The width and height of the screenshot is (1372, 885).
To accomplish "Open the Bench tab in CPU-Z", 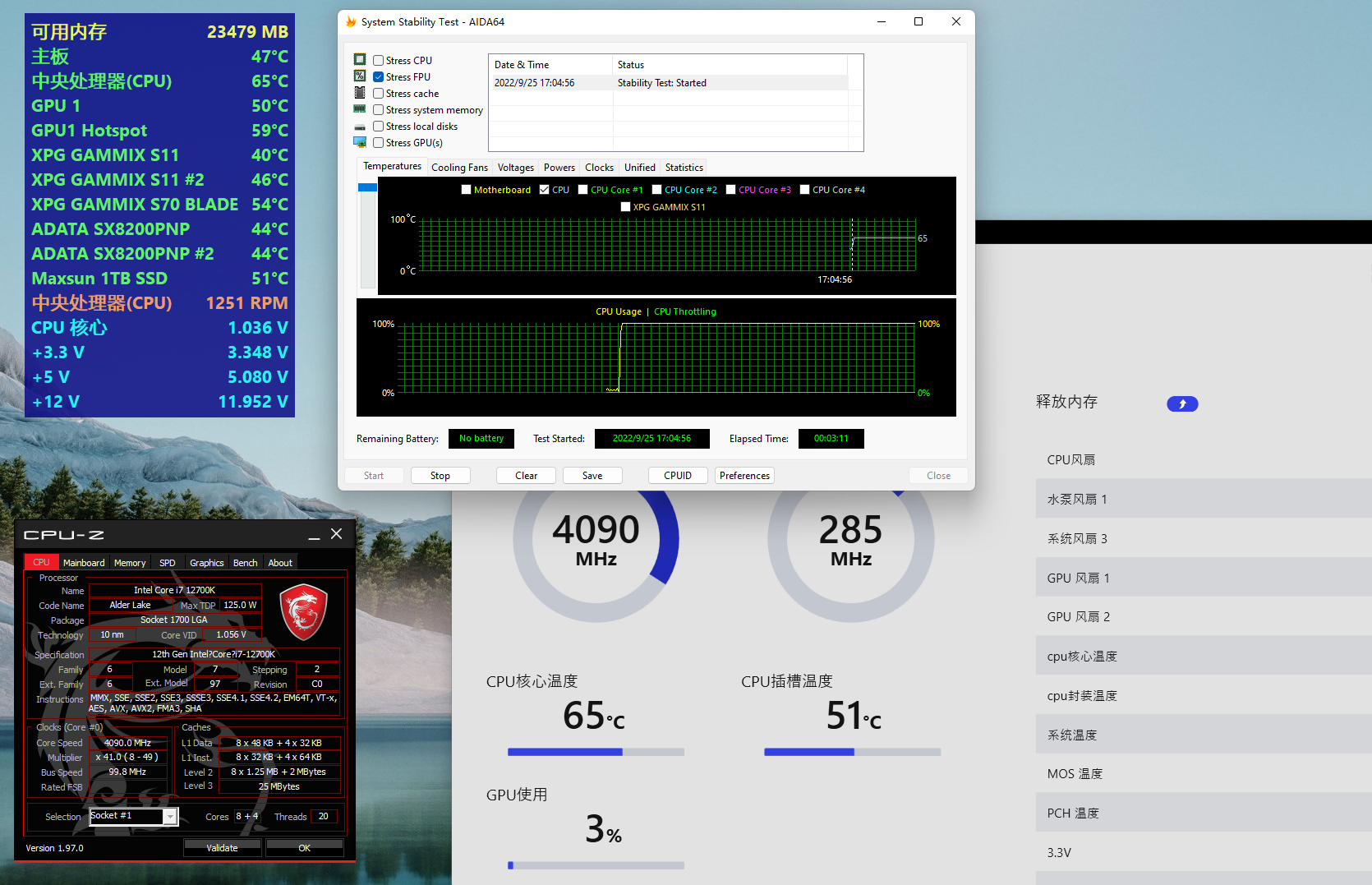I will pos(245,563).
